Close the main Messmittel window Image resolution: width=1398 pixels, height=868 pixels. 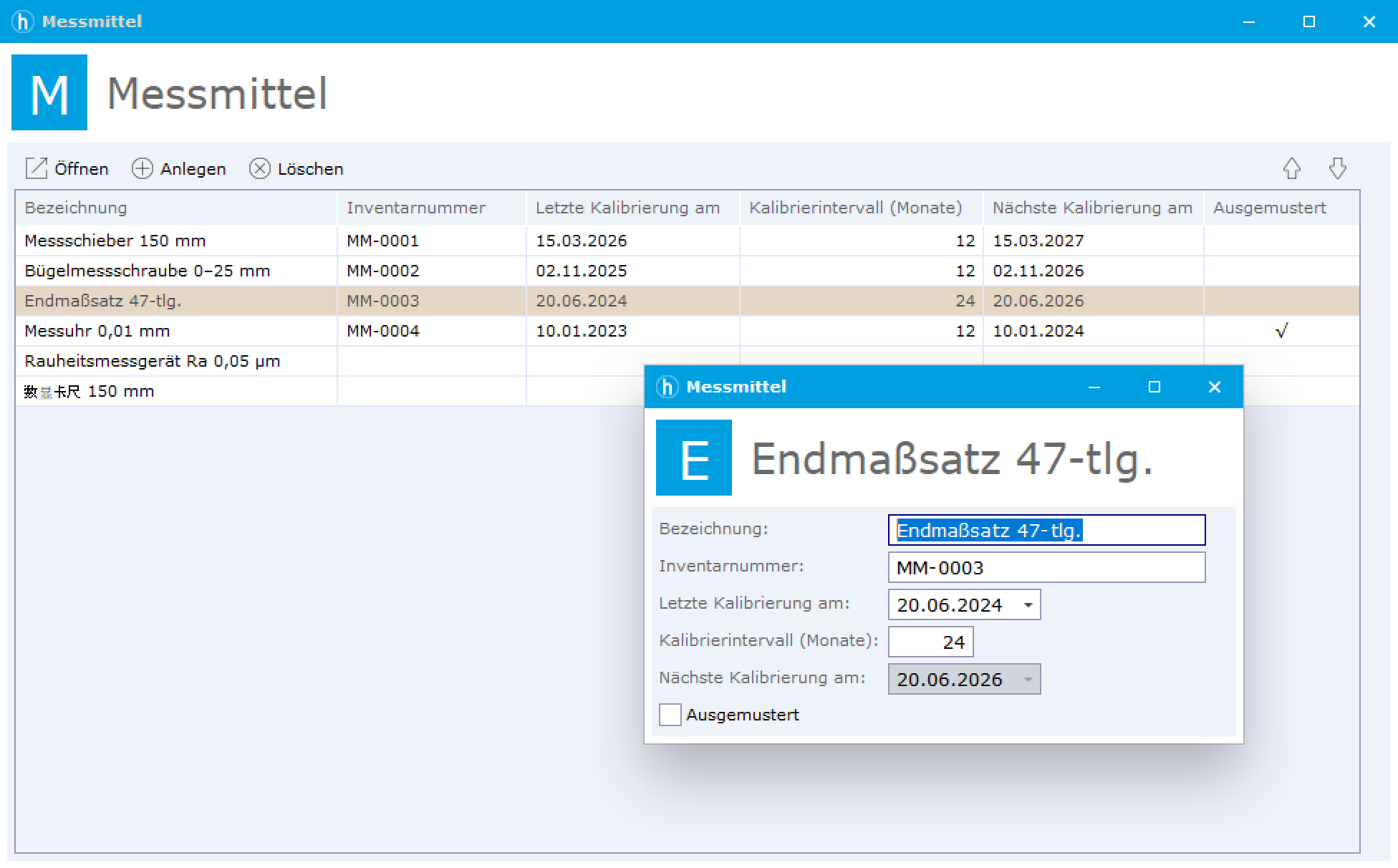coord(1369,21)
